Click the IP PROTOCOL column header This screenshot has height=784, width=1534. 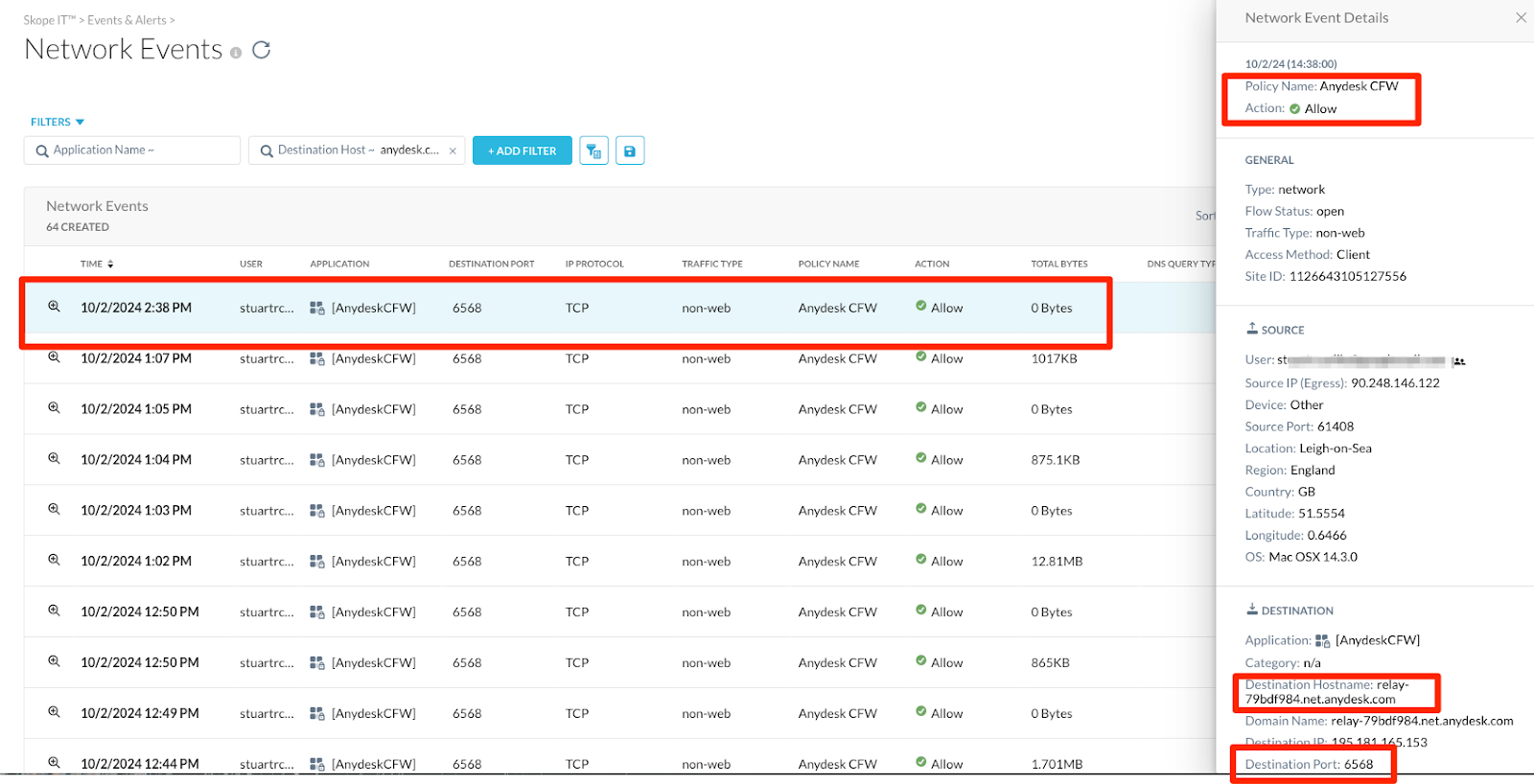coord(594,264)
